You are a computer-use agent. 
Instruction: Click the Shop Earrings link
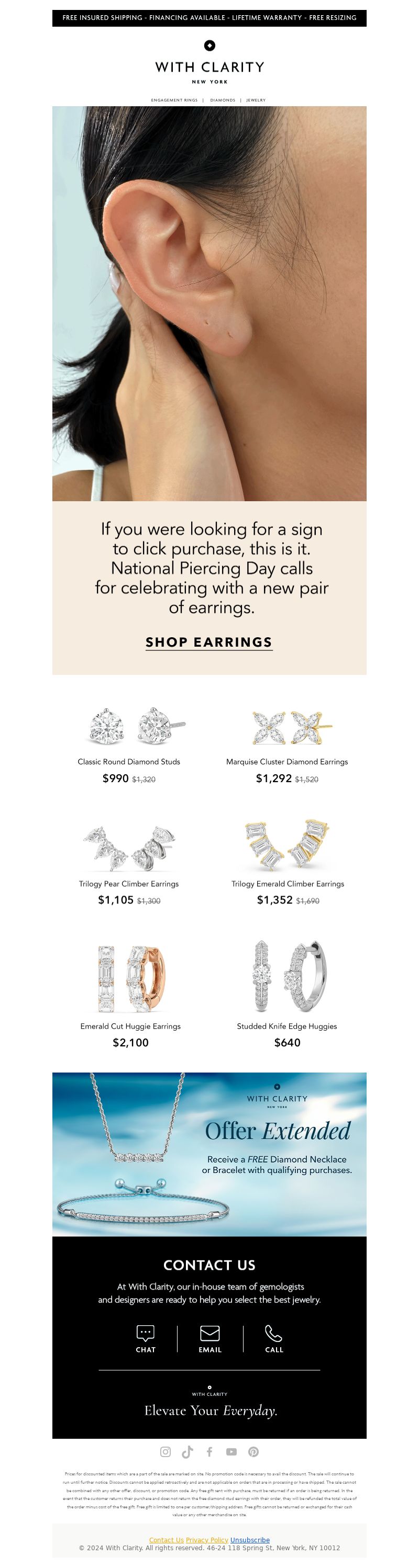(209, 642)
